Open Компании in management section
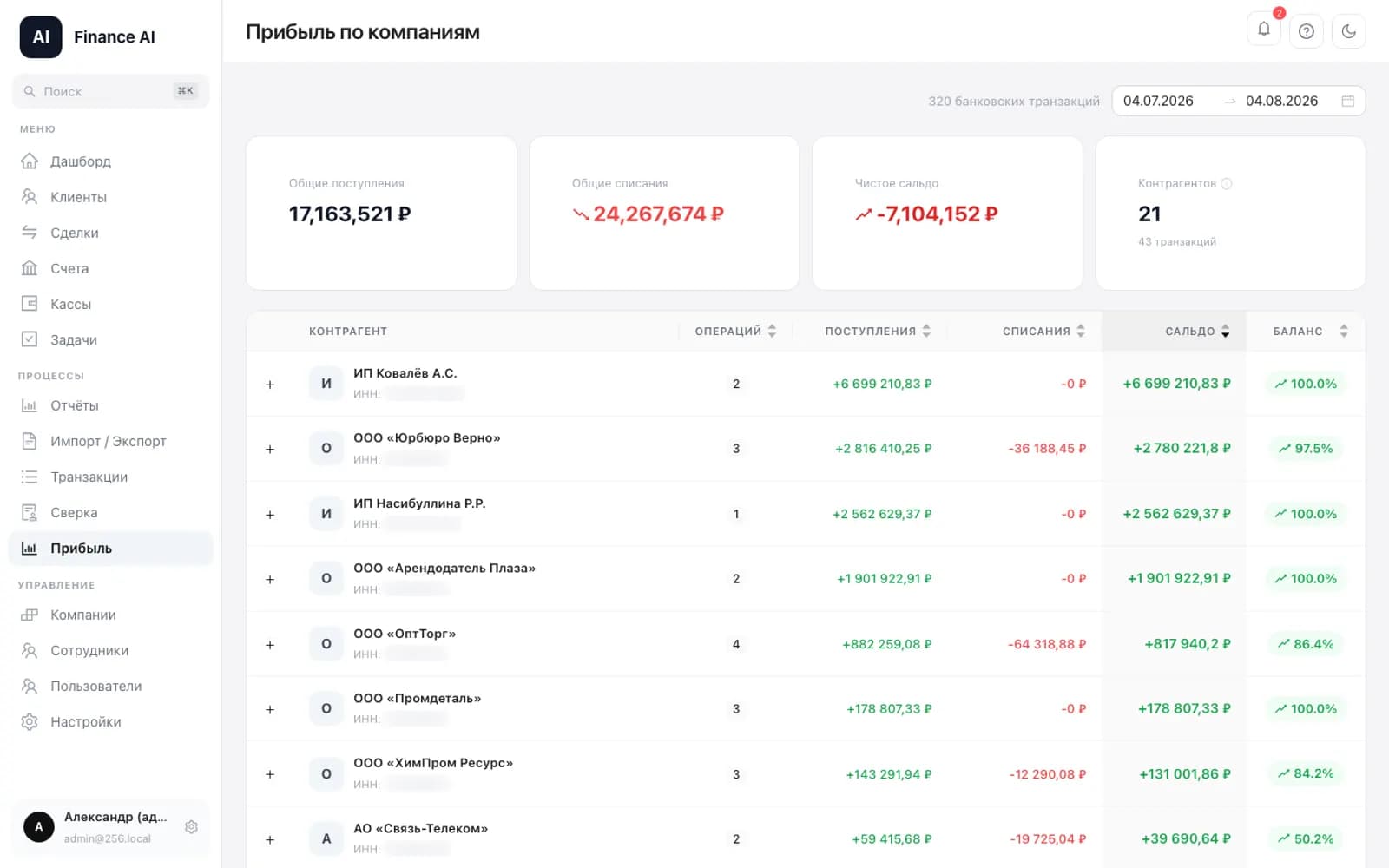This screenshot has height=868, width=1389. (111, 615)
